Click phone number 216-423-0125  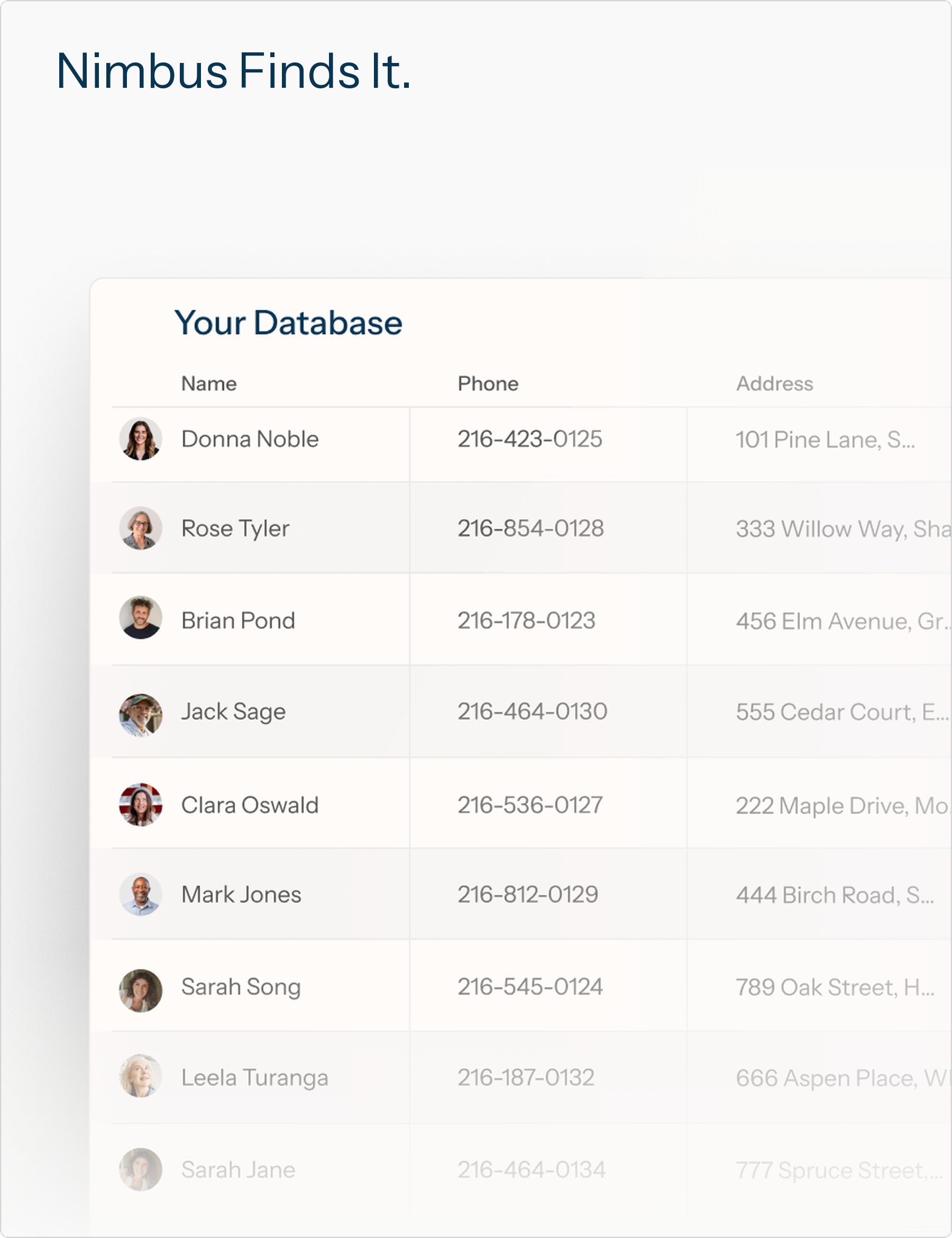[x=530, y=439]
